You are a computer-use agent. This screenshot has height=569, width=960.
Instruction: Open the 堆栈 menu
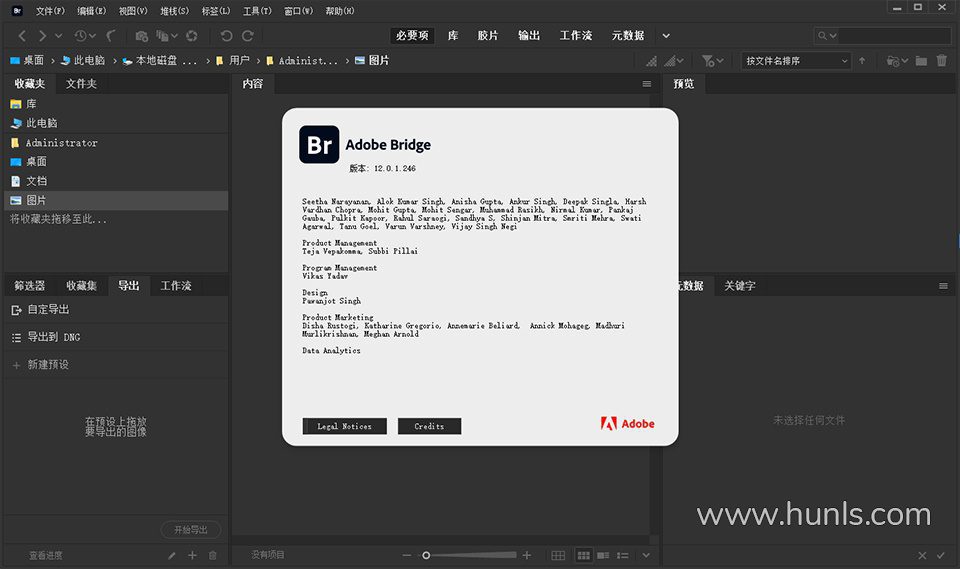[x=174, y=11]
